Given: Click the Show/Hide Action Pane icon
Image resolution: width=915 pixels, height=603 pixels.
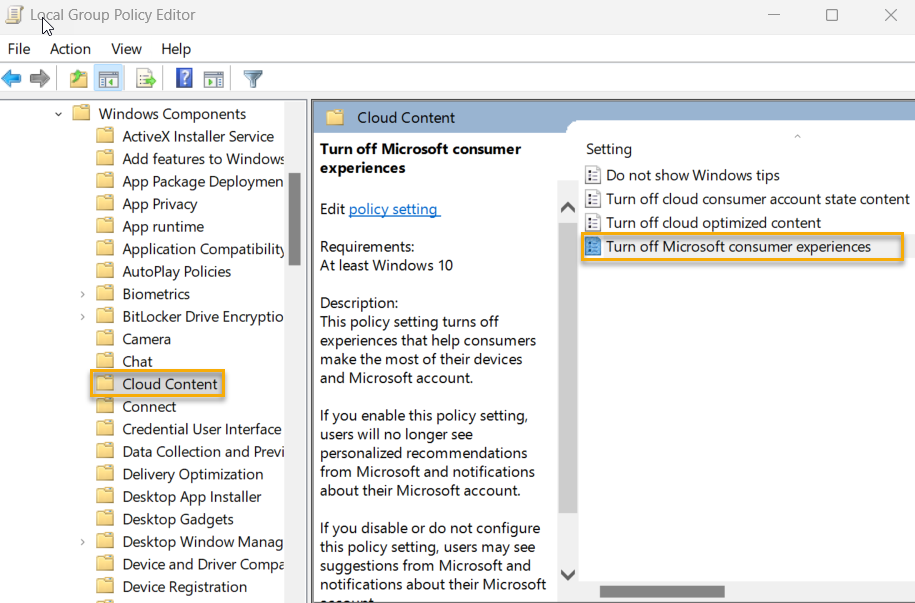Looking at the screenshot, I should 214,78.
